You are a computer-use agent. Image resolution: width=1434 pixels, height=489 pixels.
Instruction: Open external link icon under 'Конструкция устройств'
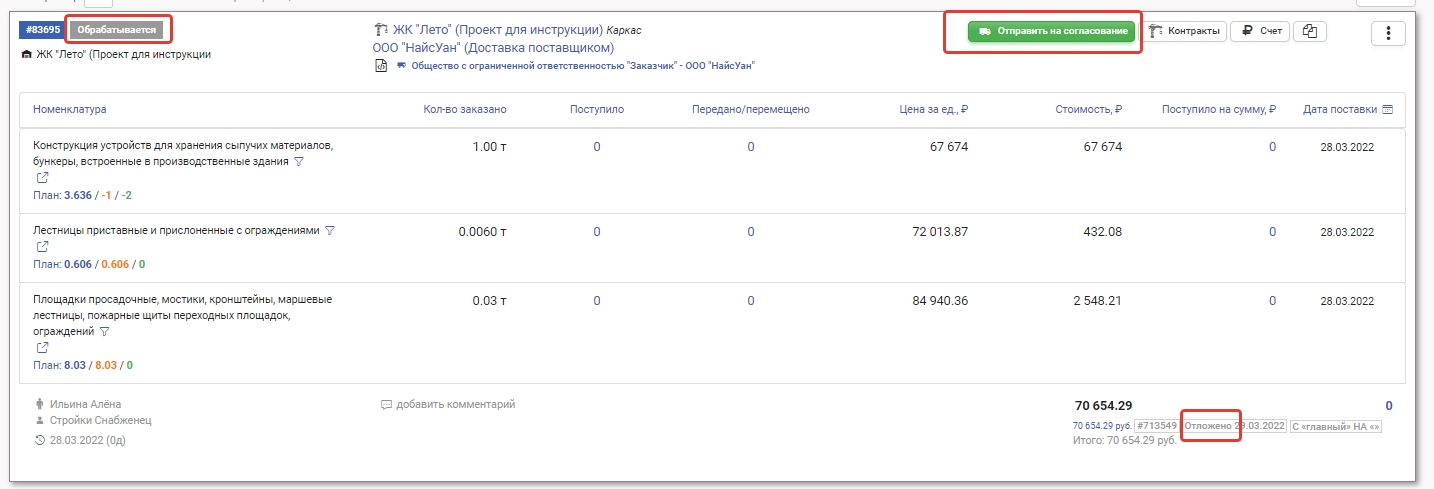[x=42, y=178]
